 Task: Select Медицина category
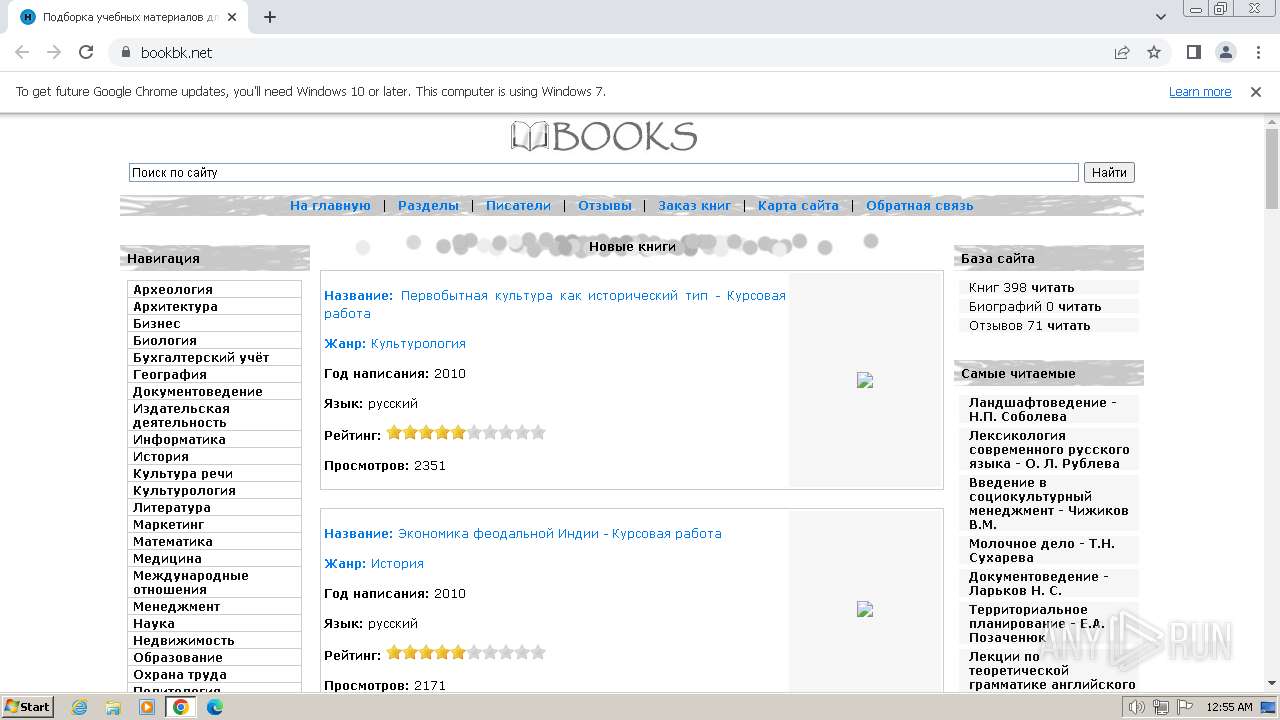(167, 558)
